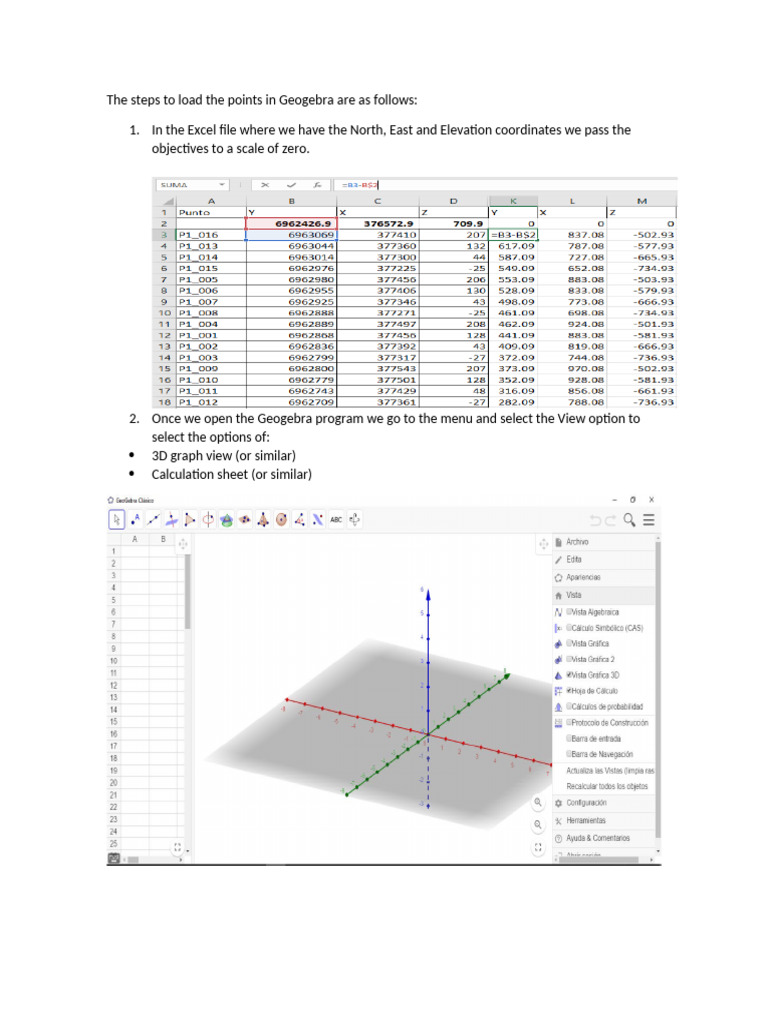
Task: Select Excel column K header
Action: coord(513,201)
